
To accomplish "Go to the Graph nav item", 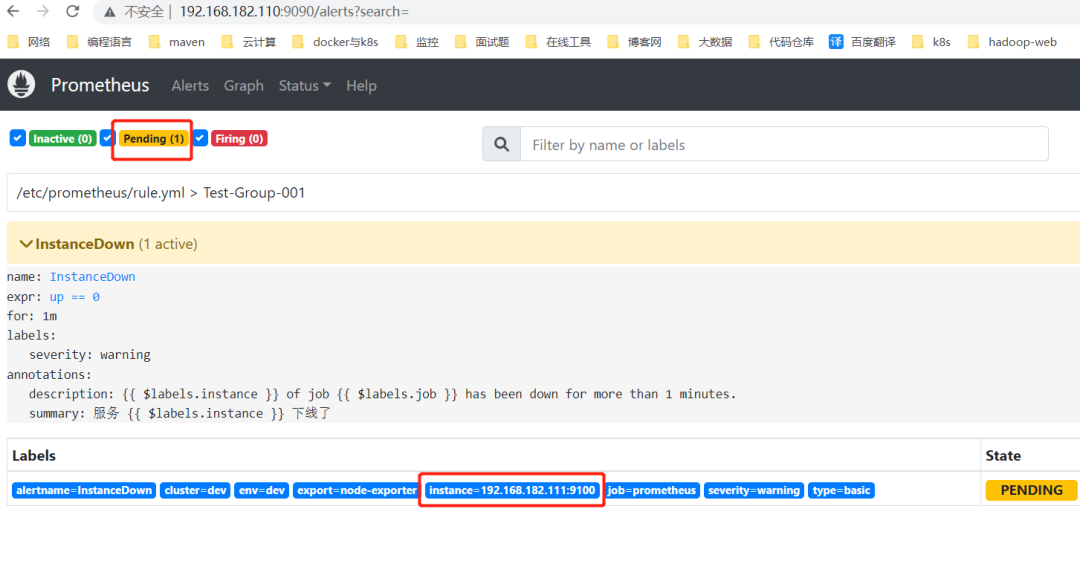I will (244, 85).
